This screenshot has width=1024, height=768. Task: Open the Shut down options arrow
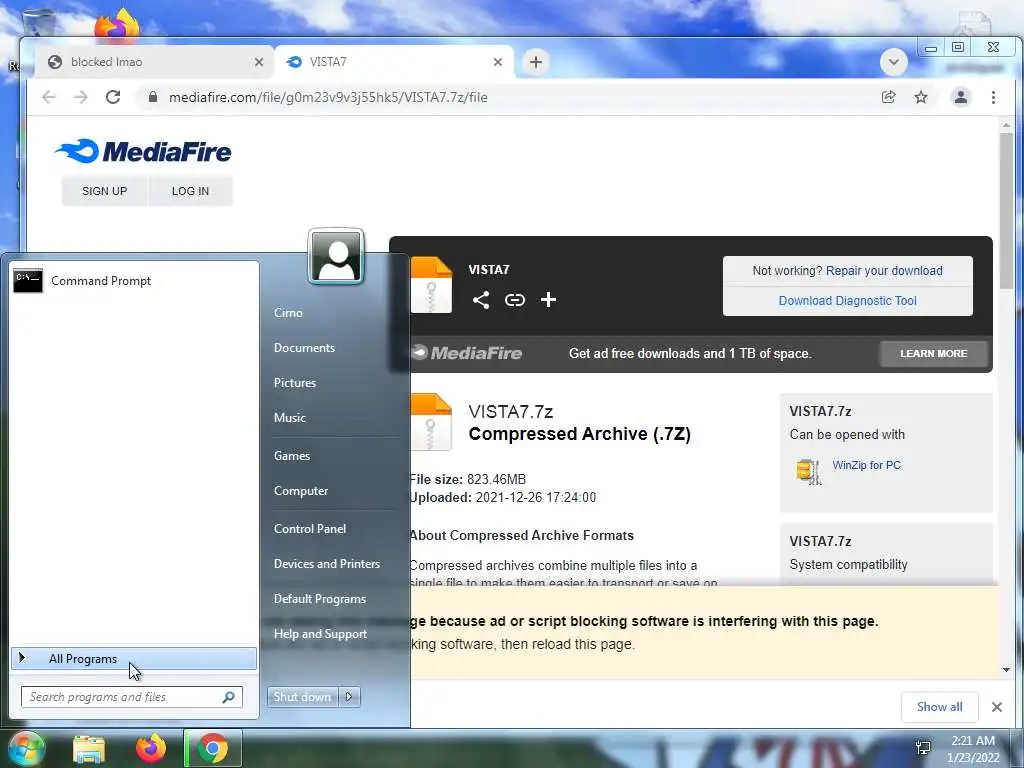[x=349, y=697]
